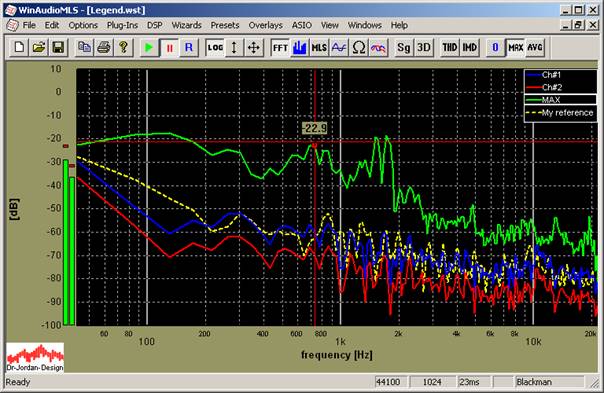604x393 pixels.
Task: Pause the measurement with the red pause icon
Action: coord(169,47)
